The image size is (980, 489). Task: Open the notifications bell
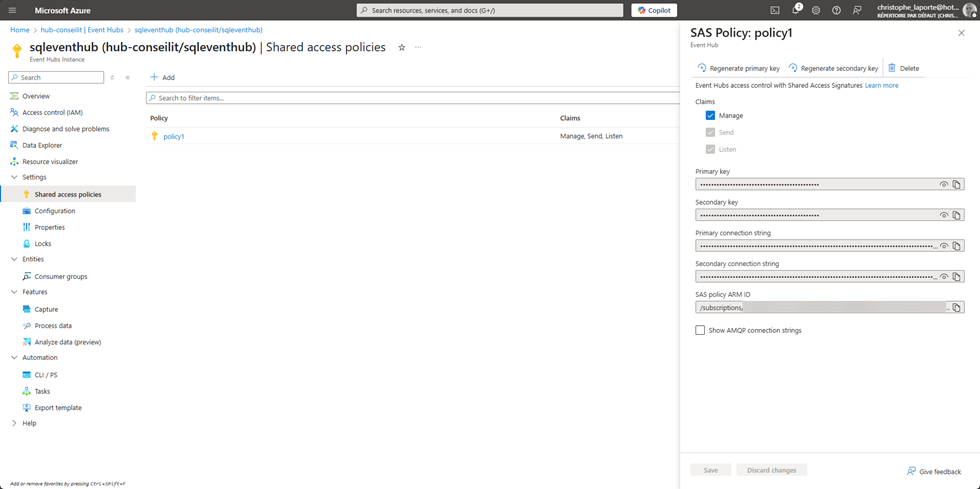tap(796, 10)
